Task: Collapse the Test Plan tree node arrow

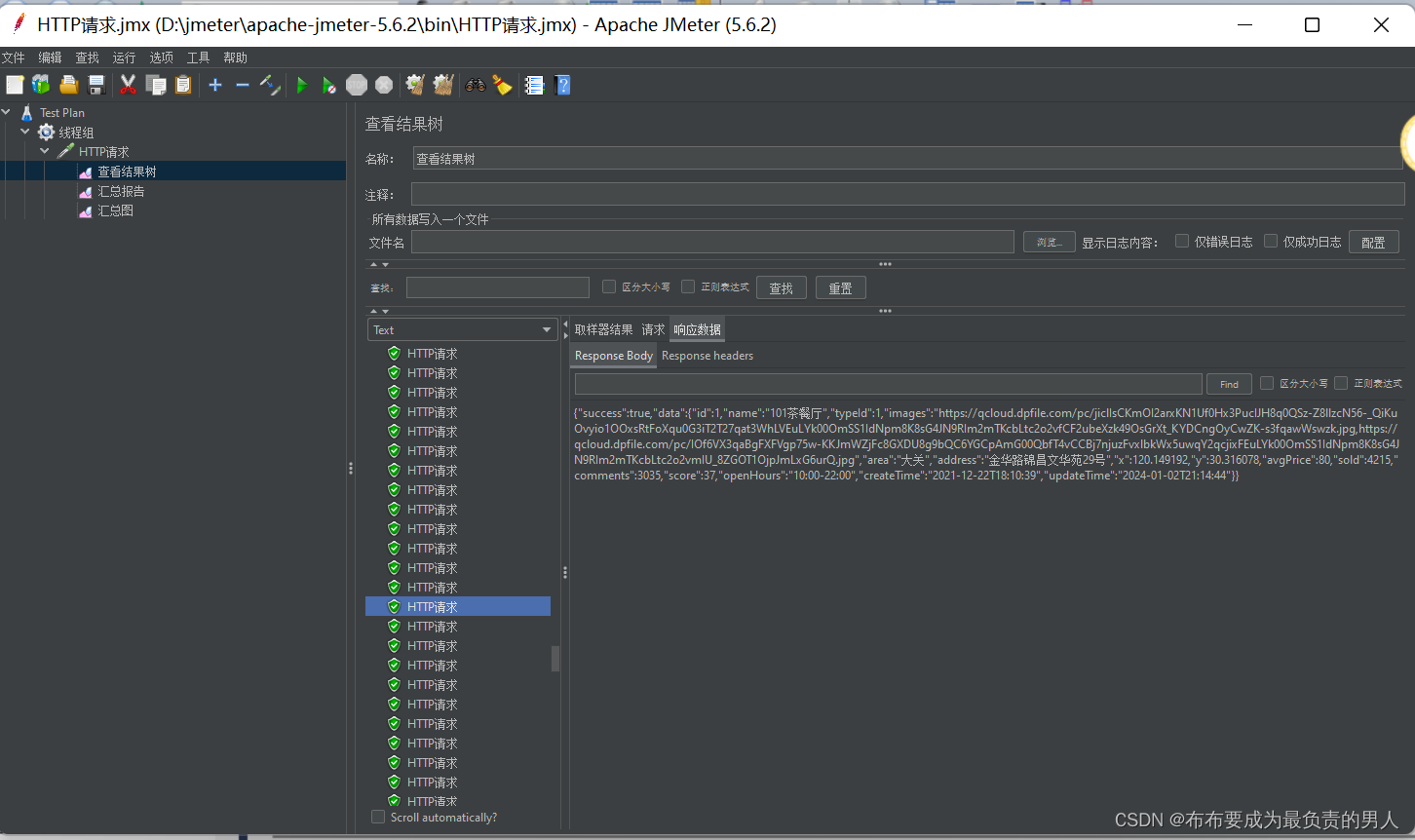Action: tap(7, 113)
